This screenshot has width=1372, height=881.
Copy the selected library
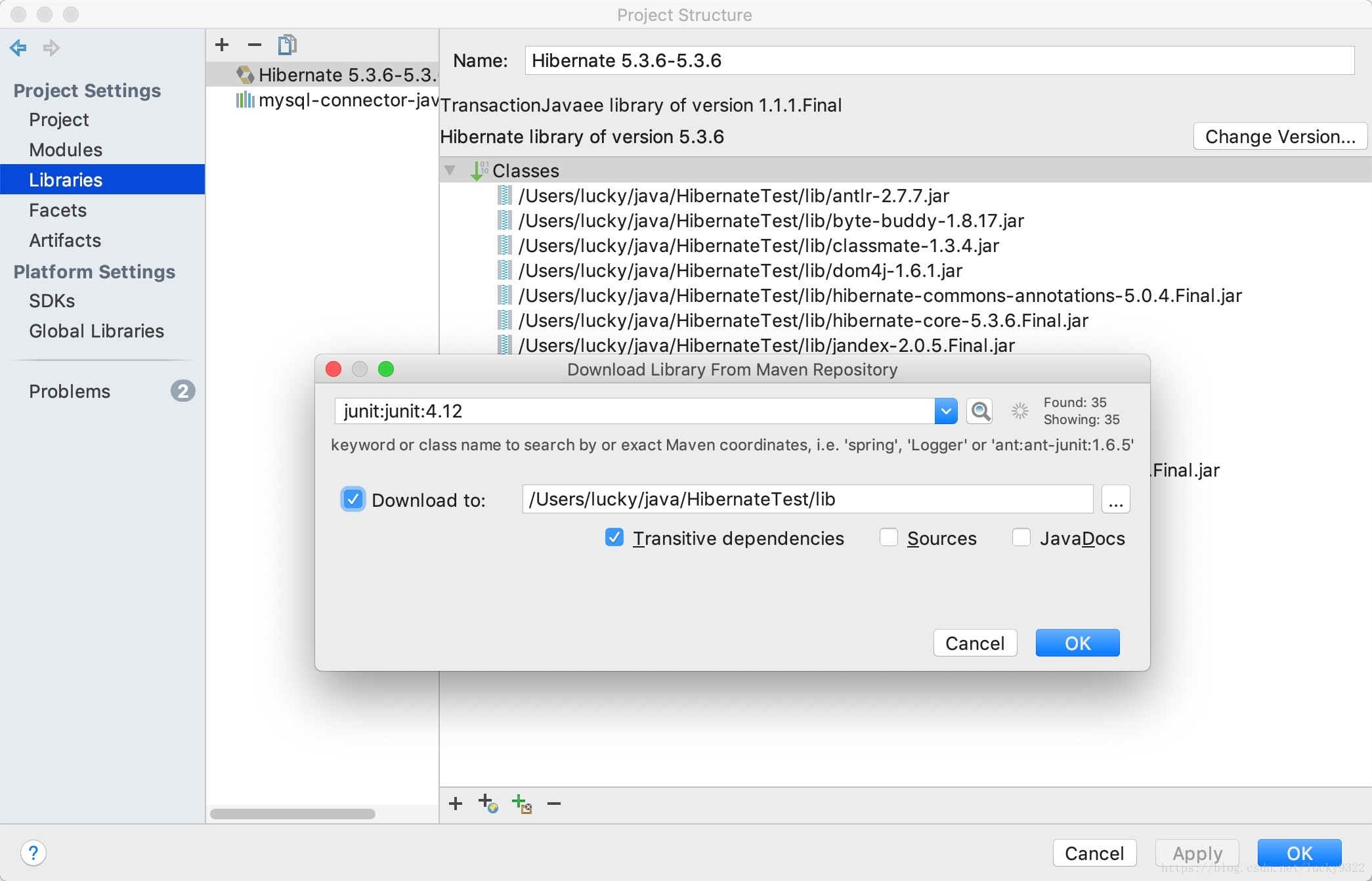(x=287, y=45)
